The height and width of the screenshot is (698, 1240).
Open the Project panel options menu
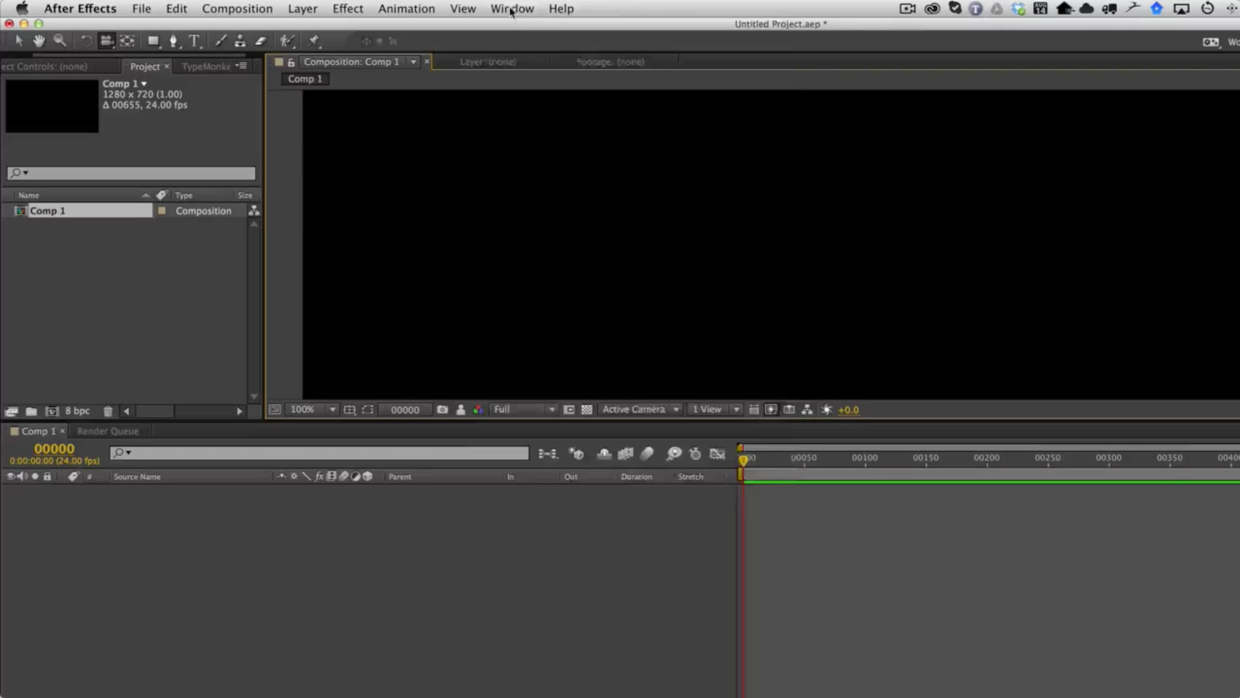[x=241, y=66]
